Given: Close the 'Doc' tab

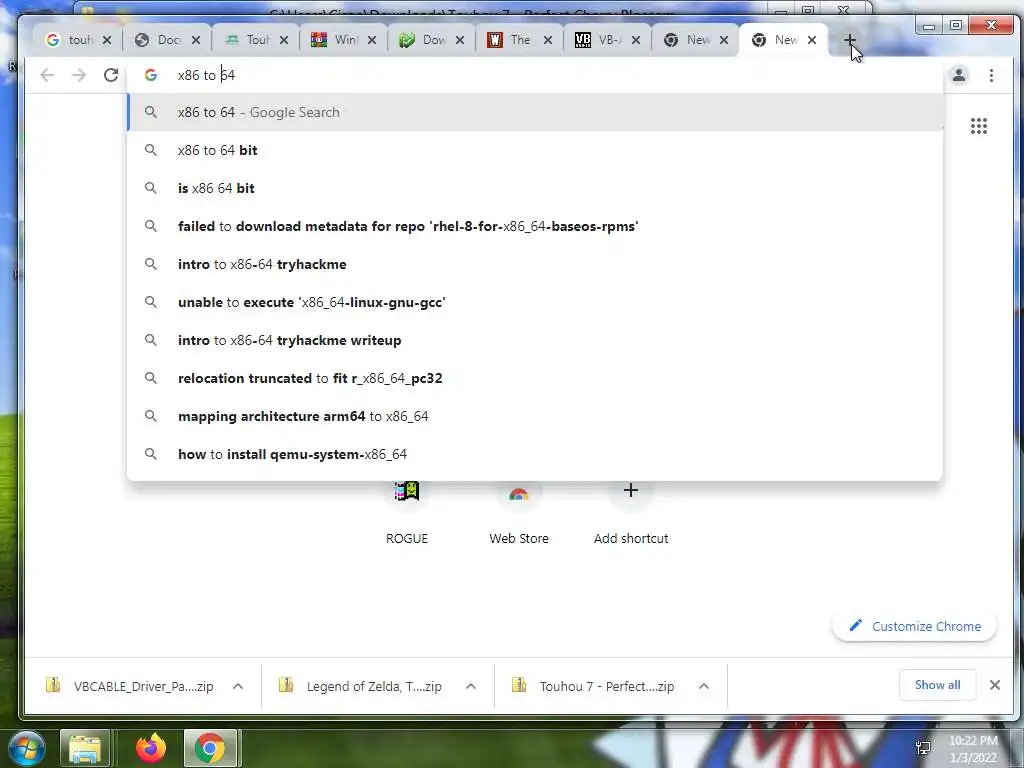Looking at the screenshot, I should pos(195,40).
